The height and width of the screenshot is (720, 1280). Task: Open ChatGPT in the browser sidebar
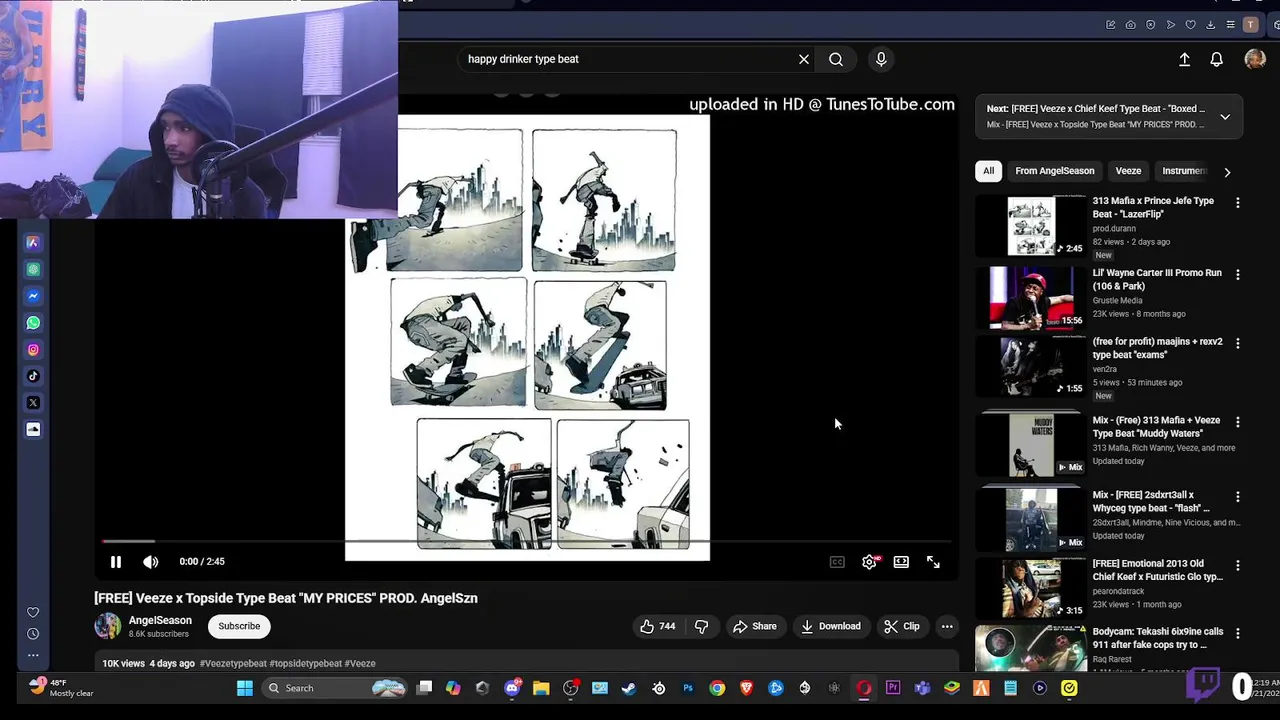33,269
